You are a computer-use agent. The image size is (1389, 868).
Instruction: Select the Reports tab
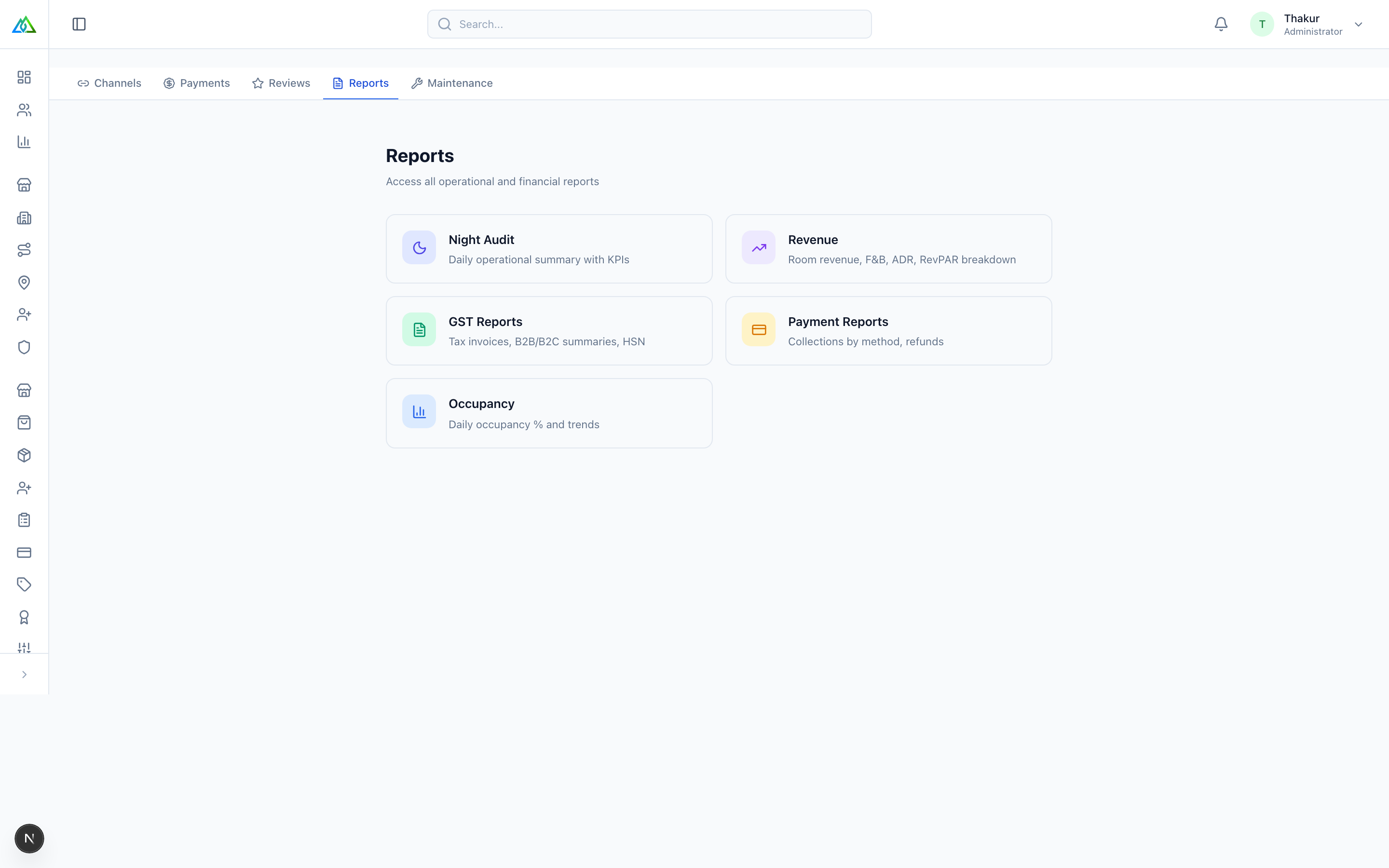[360, 83]
